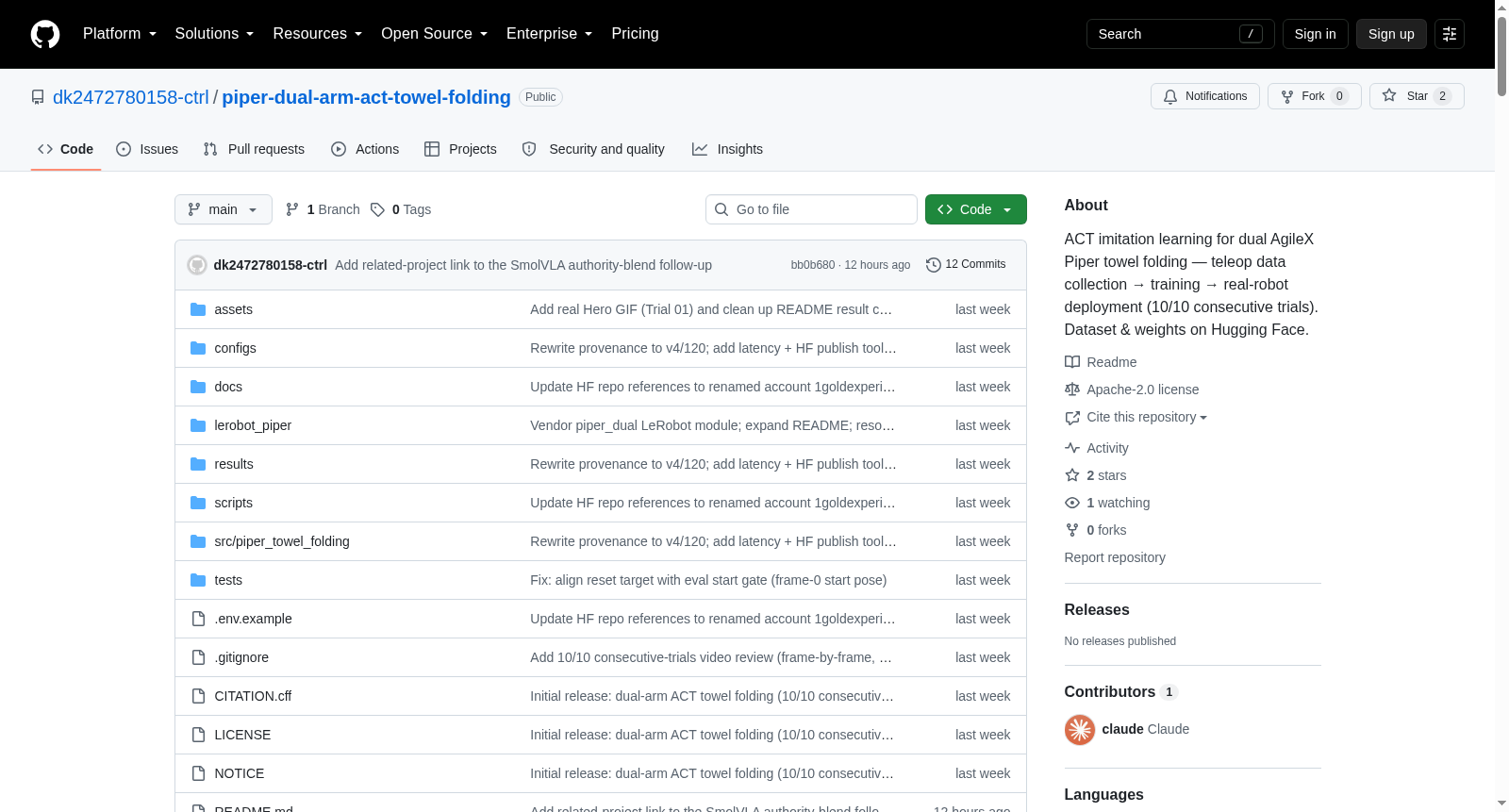Switch to Security and quality tab
This screenshot has height=812, width=1509.
[593, 149]
